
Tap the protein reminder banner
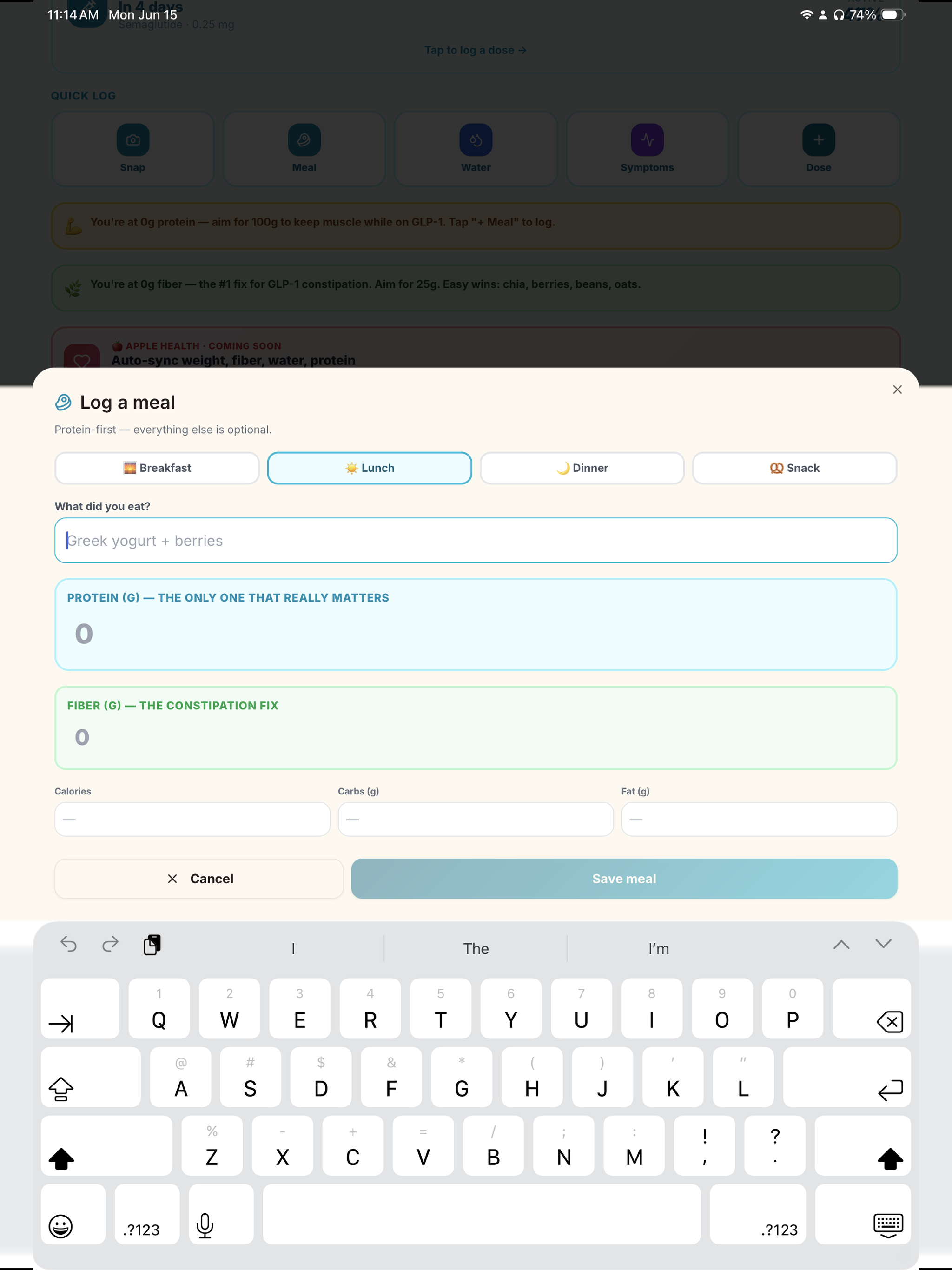click(476, 225)
